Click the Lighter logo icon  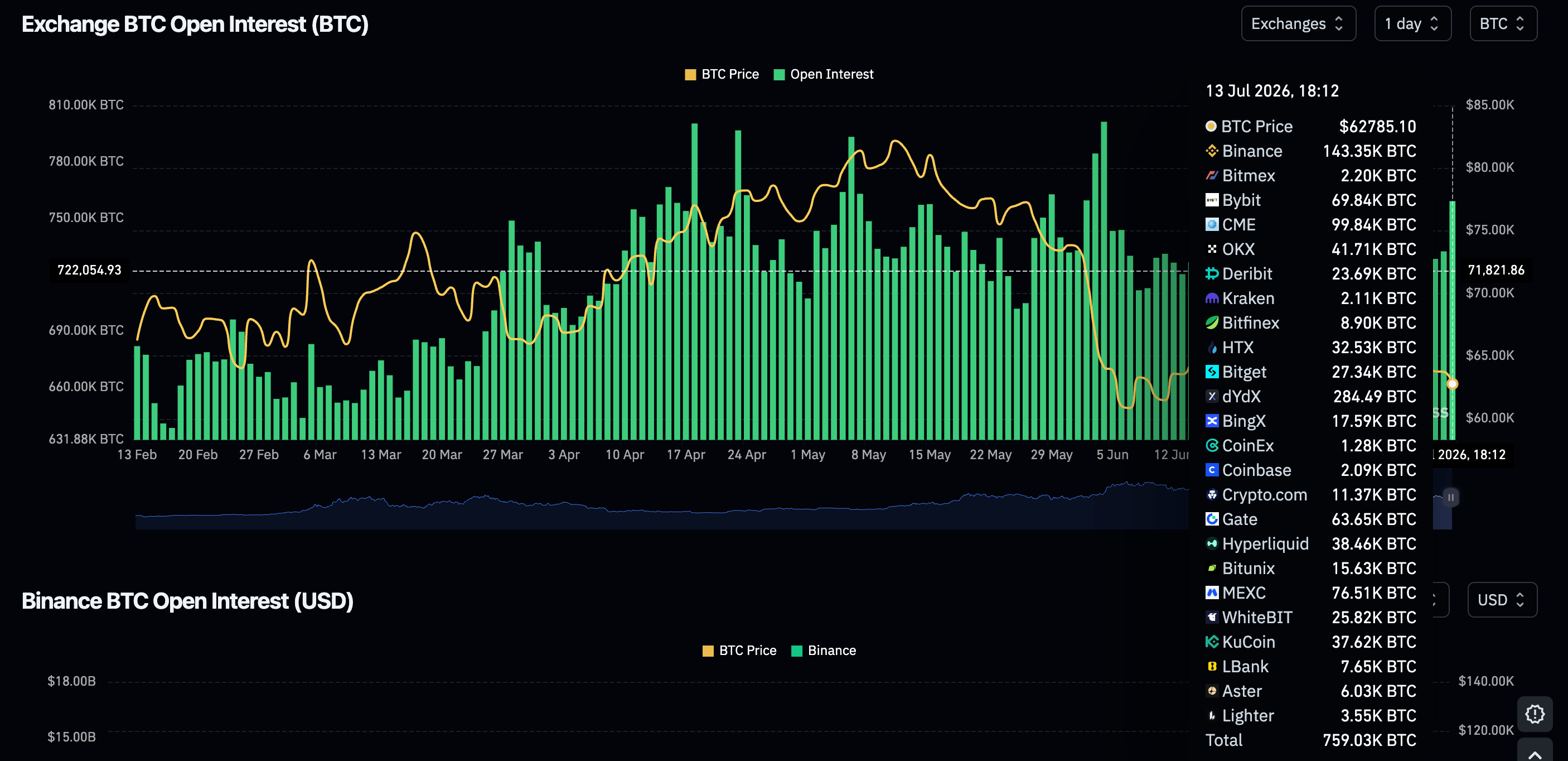1211,715
